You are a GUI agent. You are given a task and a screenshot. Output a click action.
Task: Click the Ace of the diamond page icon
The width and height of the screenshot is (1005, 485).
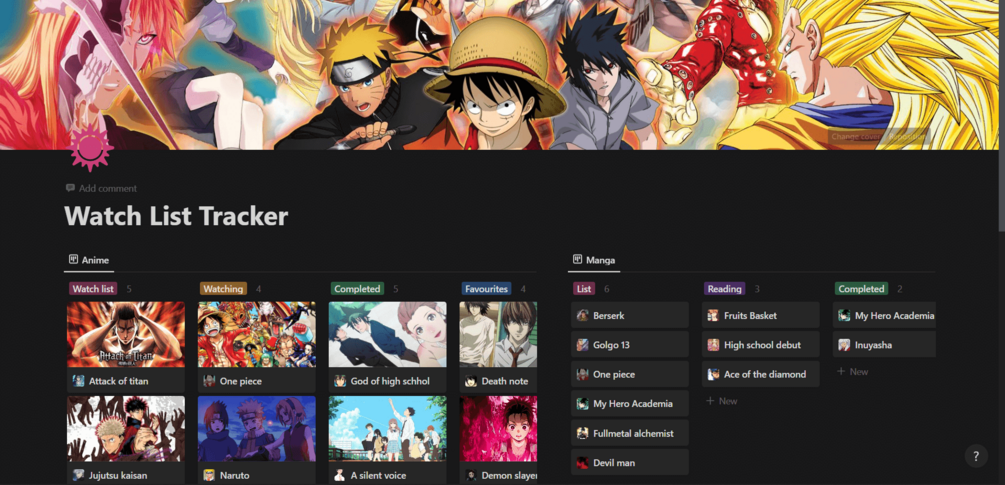[713, 374]
